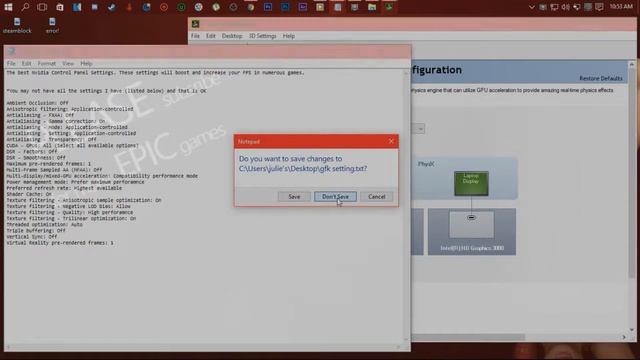Open Notepad Edit menu
640x360 pixels.
click(27, 64)
